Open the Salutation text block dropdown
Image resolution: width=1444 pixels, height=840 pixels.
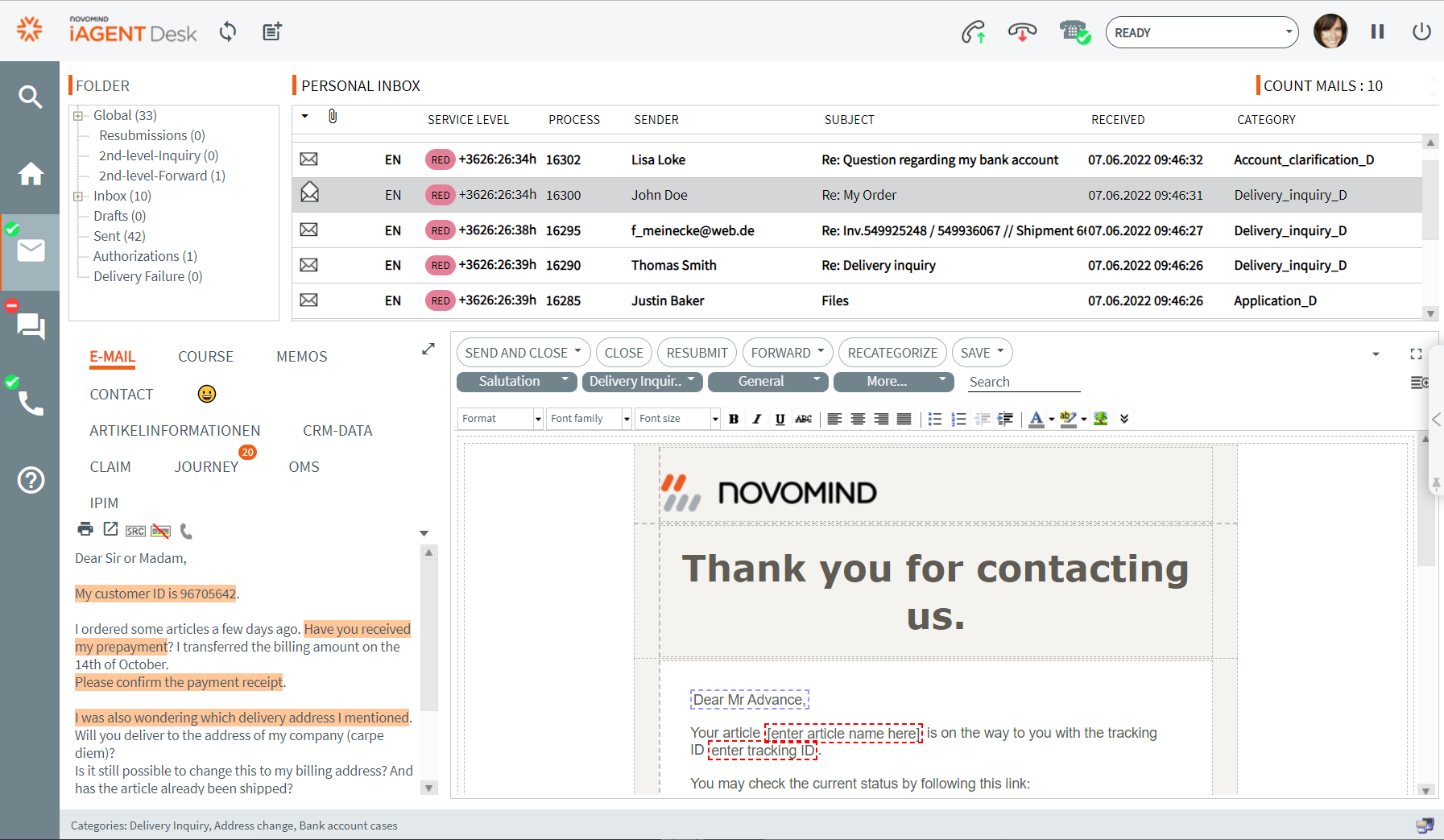tap(517, 382)
